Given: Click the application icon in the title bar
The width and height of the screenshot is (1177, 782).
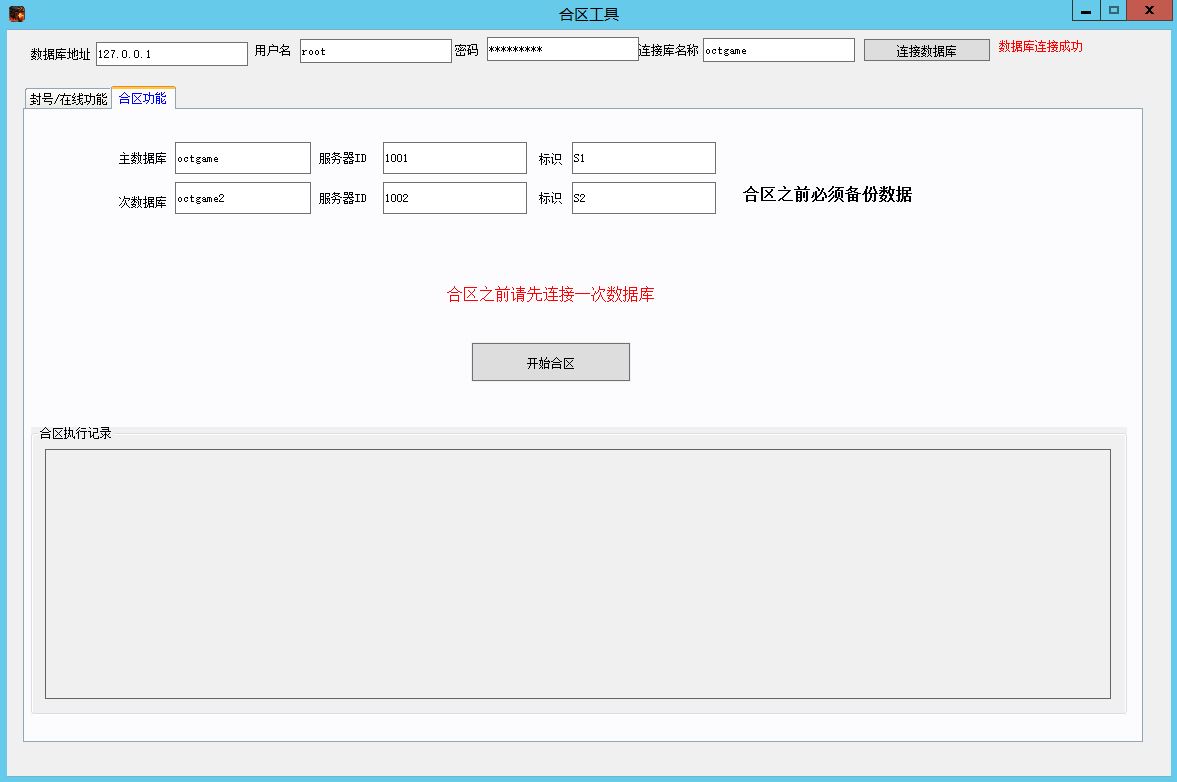Looking at the screenshot, I should tap(16, 14).
